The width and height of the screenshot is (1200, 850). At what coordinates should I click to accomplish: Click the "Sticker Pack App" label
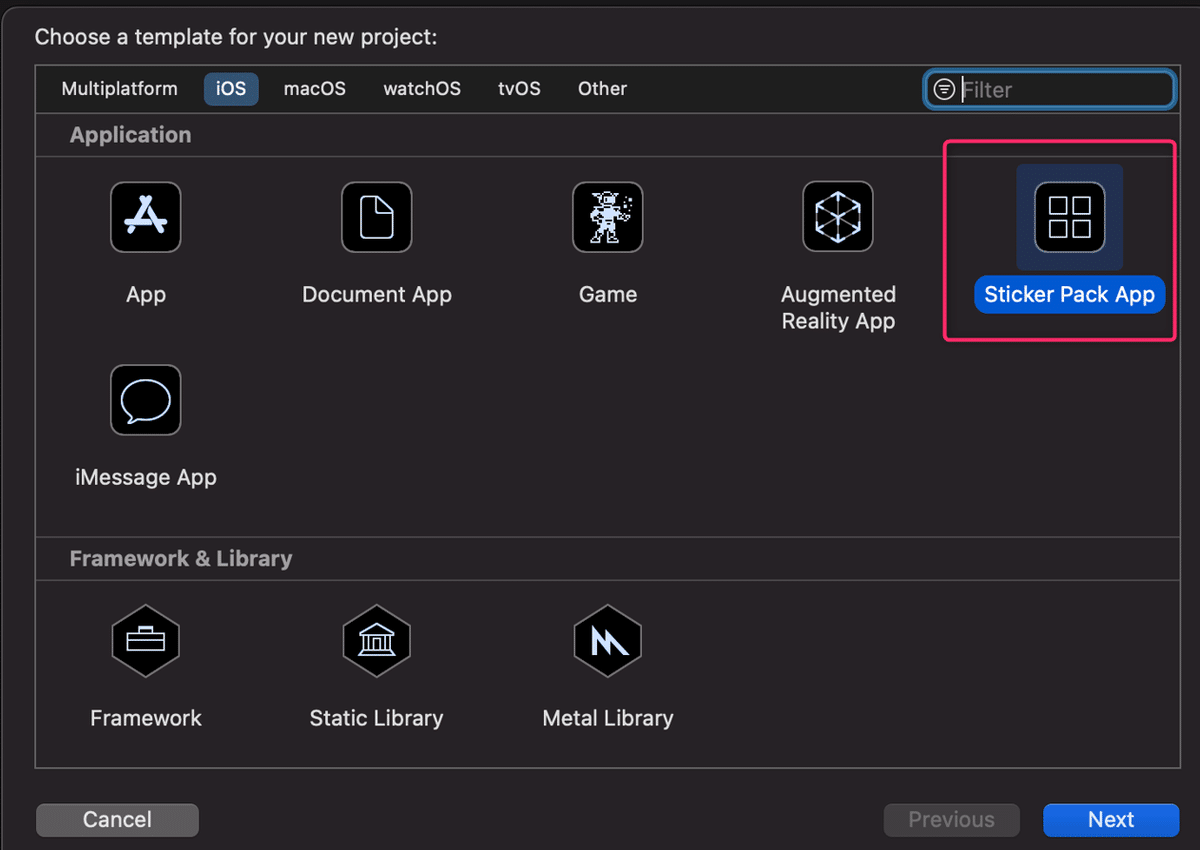(x=1070, y=294)
